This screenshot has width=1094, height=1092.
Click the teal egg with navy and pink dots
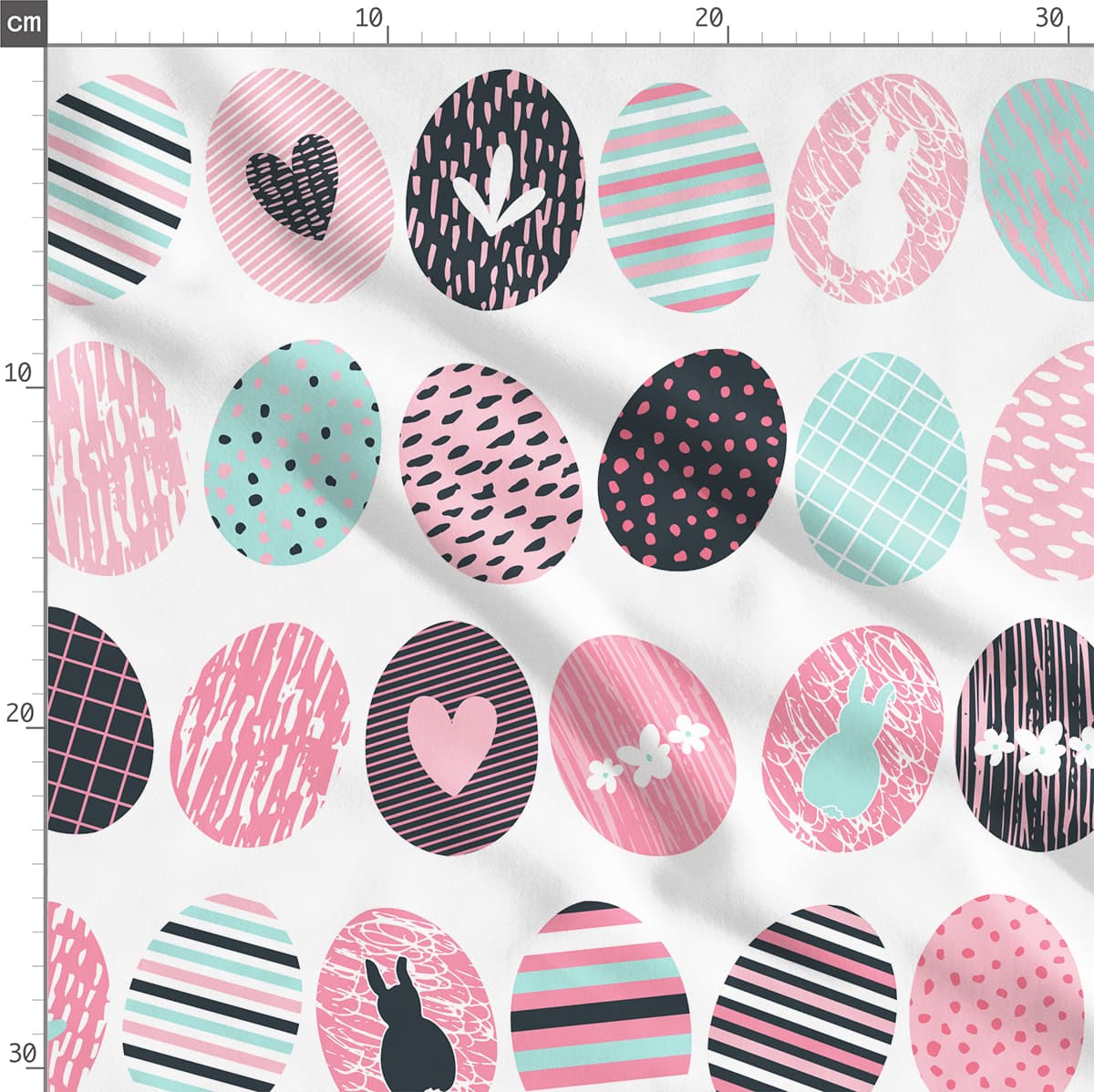(x=293, y=450)
